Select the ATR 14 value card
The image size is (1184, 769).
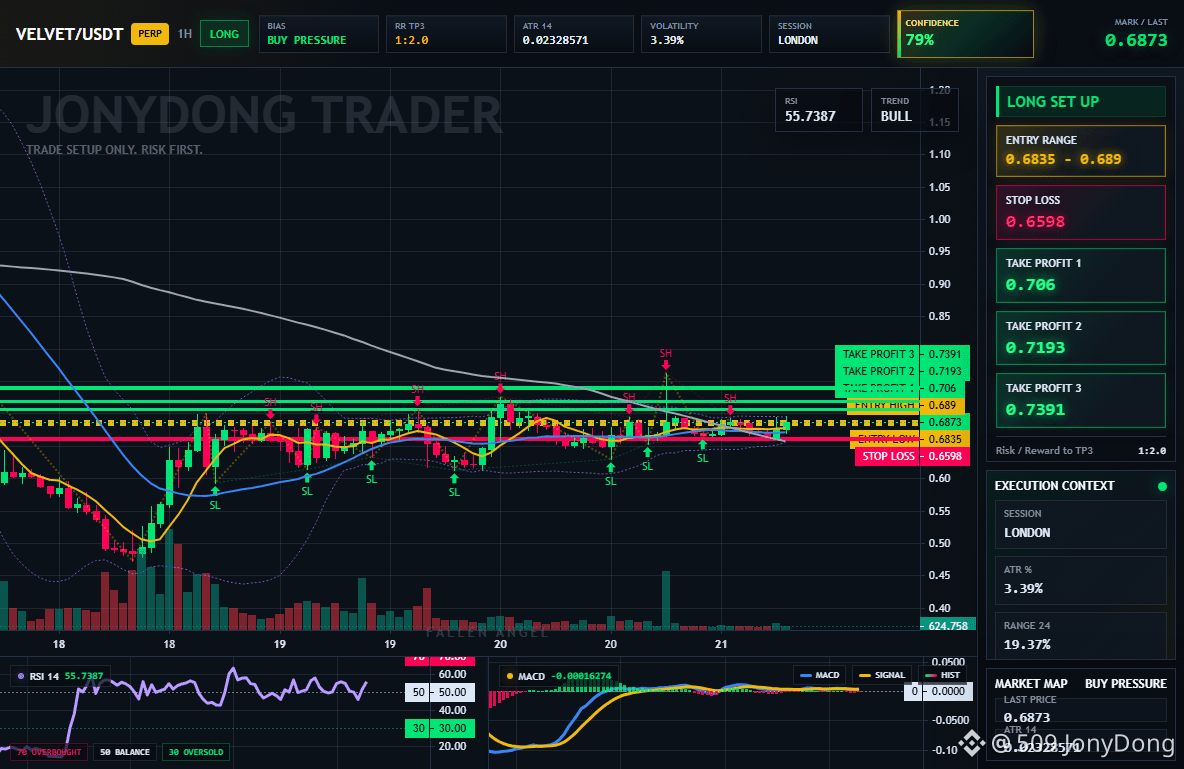[x=574, y=34]
